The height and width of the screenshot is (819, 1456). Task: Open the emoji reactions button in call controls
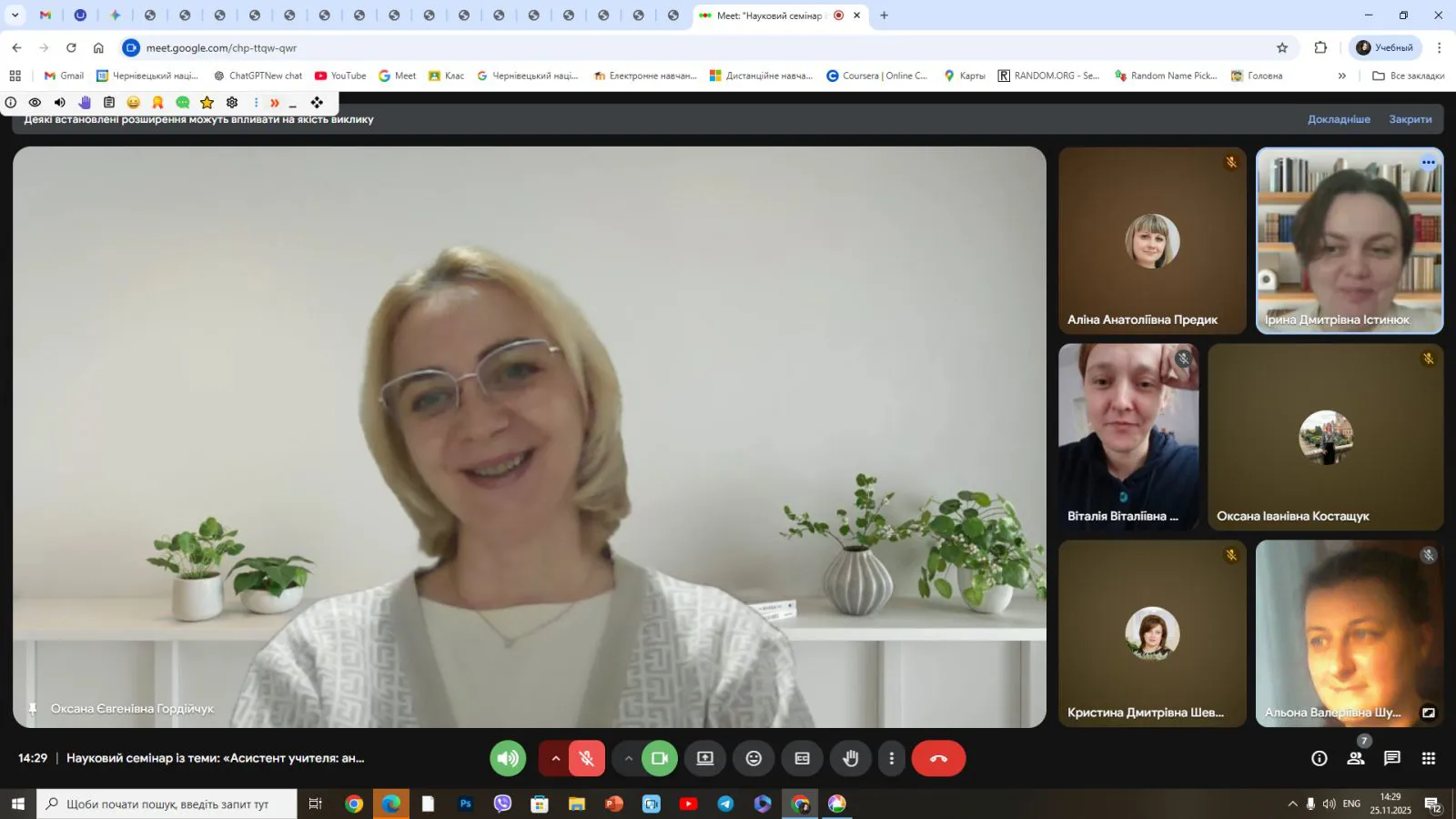[x=753, y=758]
